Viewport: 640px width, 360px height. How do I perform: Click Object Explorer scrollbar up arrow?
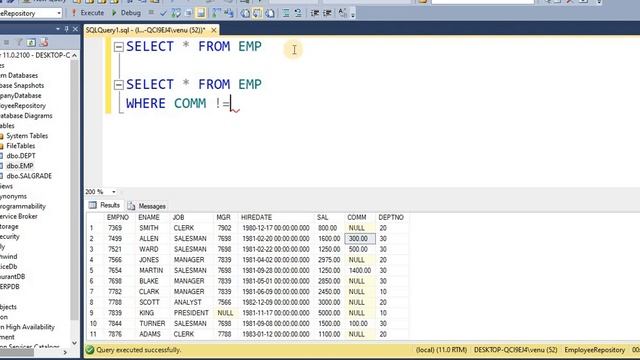74,56
